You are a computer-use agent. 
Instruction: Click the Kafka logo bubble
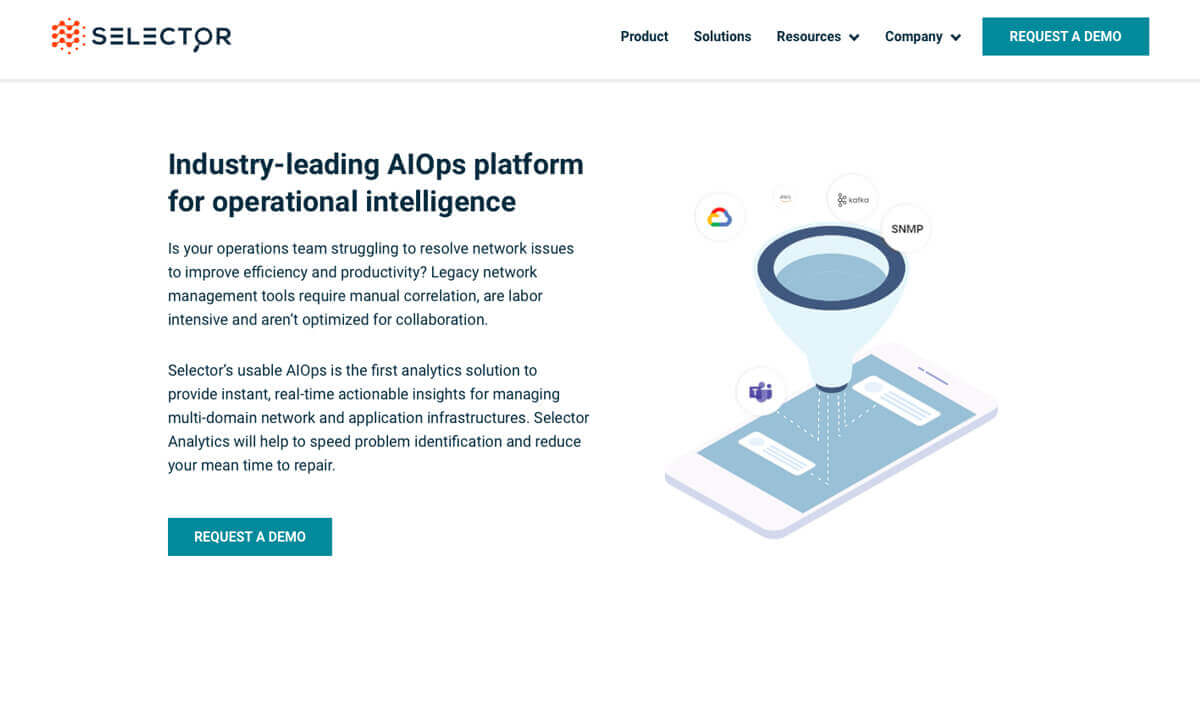point(853,199)
